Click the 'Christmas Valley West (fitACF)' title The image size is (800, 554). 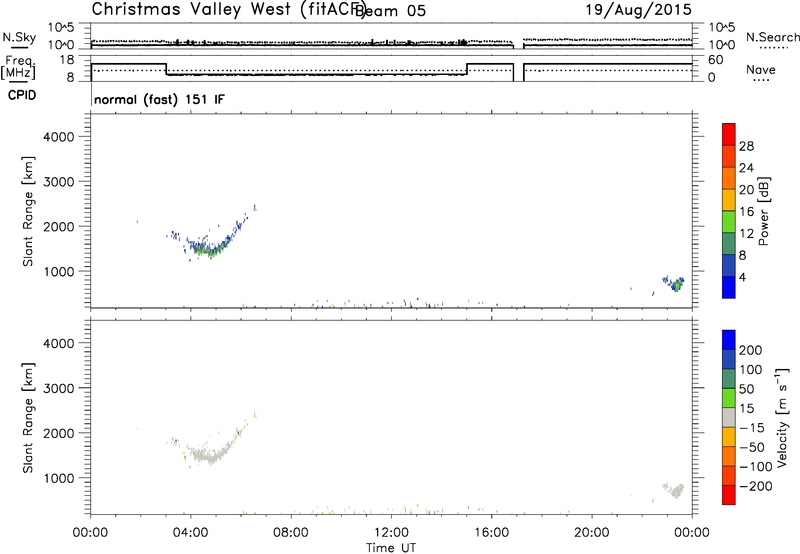click(228, 9)
